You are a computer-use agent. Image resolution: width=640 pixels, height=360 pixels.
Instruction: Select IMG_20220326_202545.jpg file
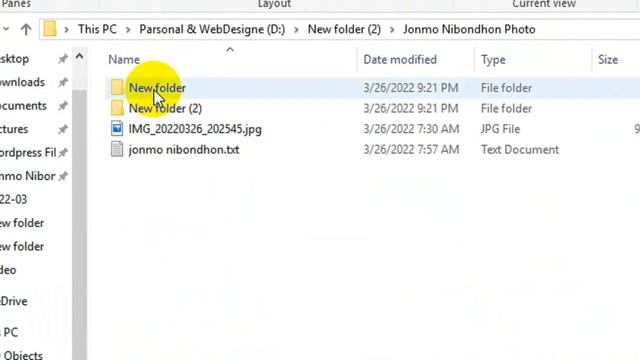point(195,129)
